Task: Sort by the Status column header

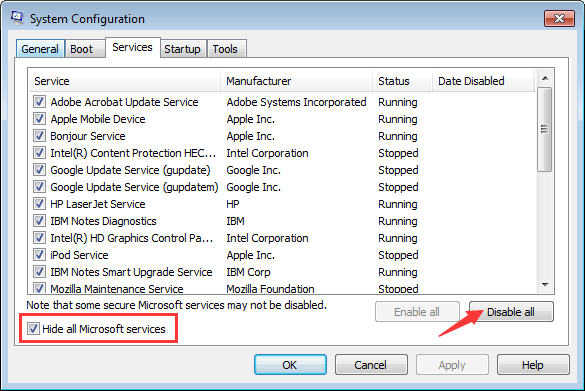Action: pos(403,81)
